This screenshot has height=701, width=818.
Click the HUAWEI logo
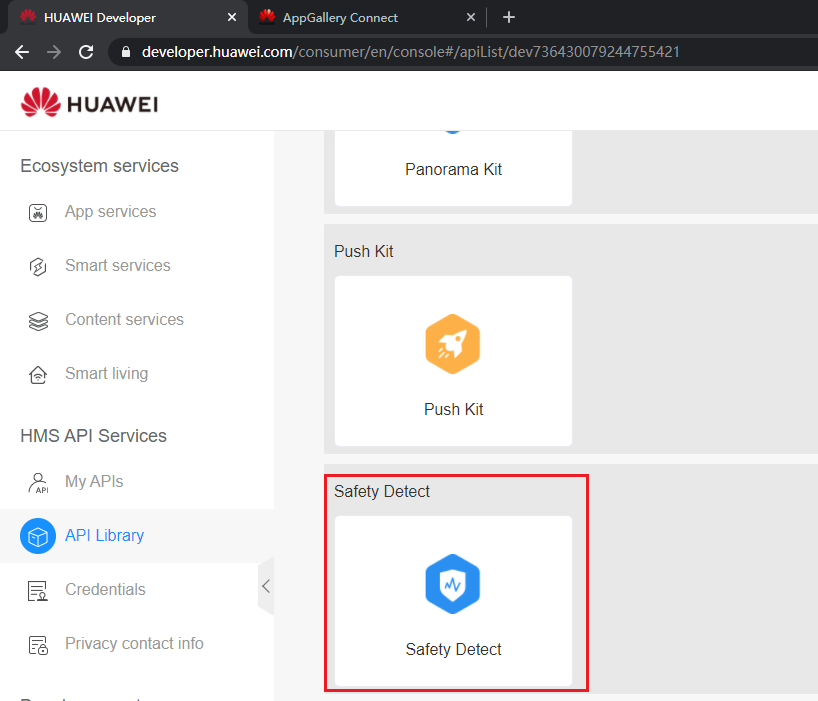88,101
